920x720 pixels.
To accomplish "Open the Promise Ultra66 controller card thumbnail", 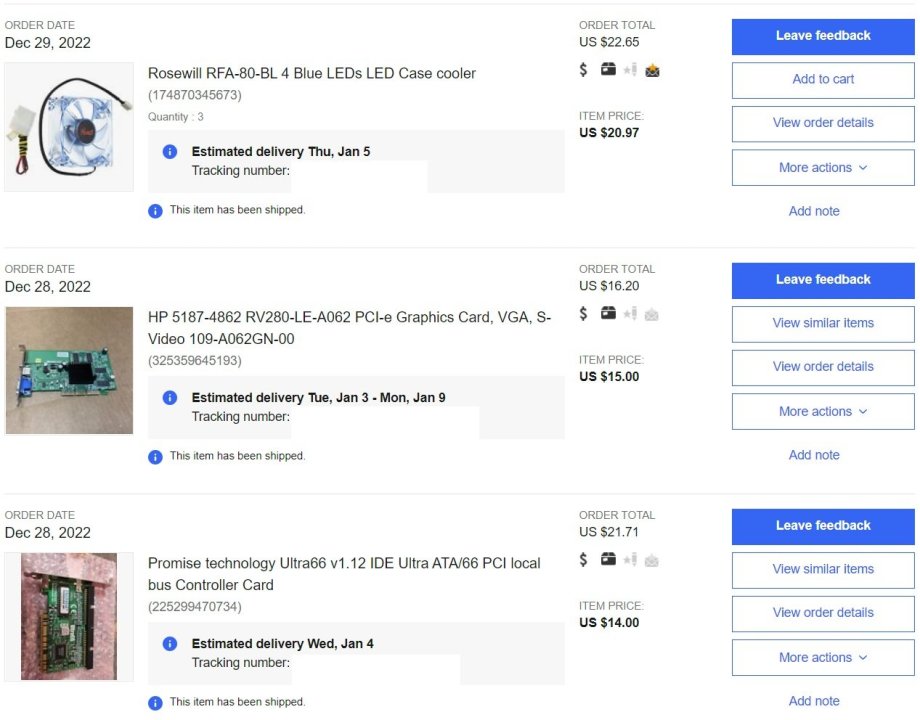I will tap(69, 617).
